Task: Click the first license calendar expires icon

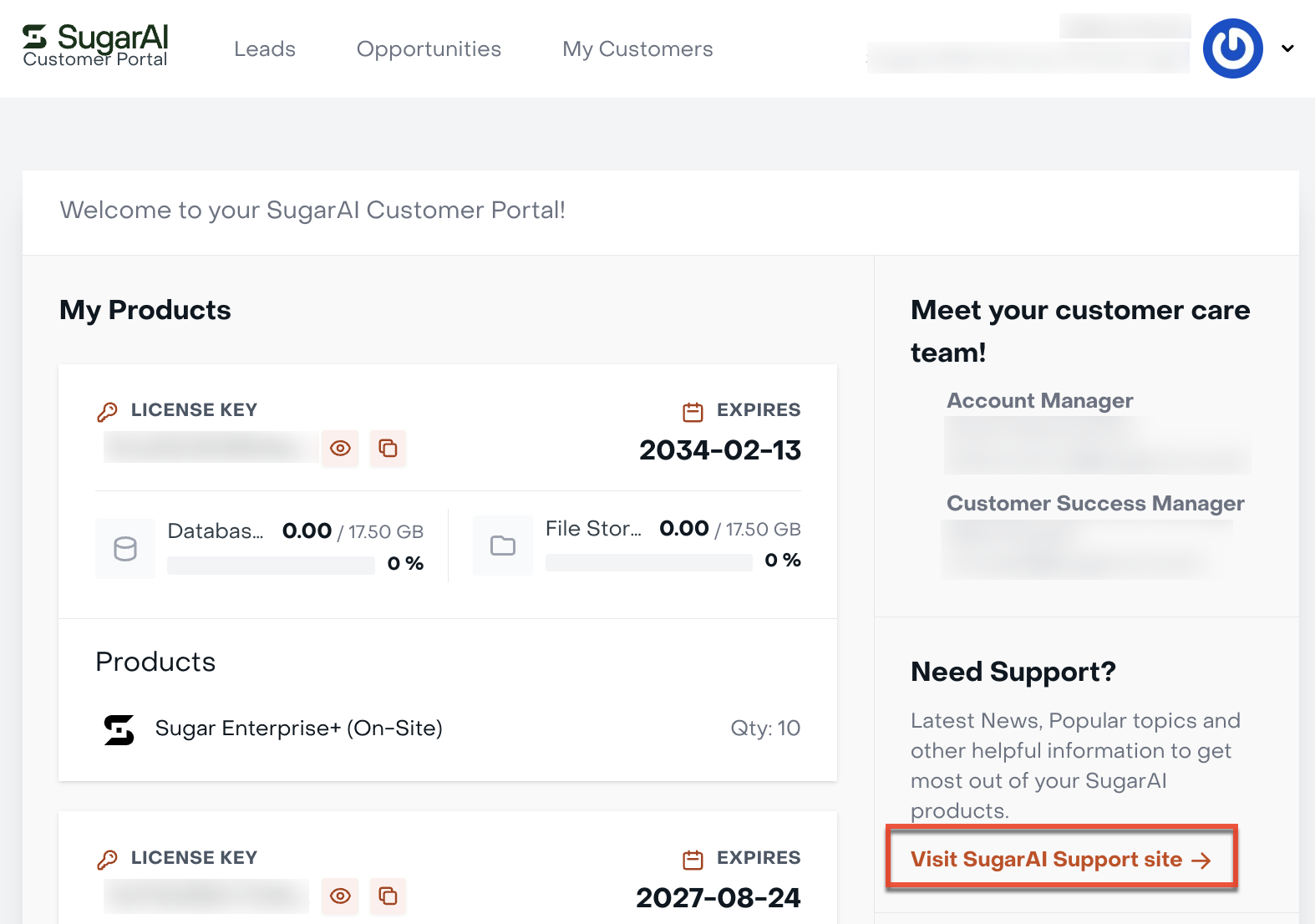Action: [x=693, y=411]
